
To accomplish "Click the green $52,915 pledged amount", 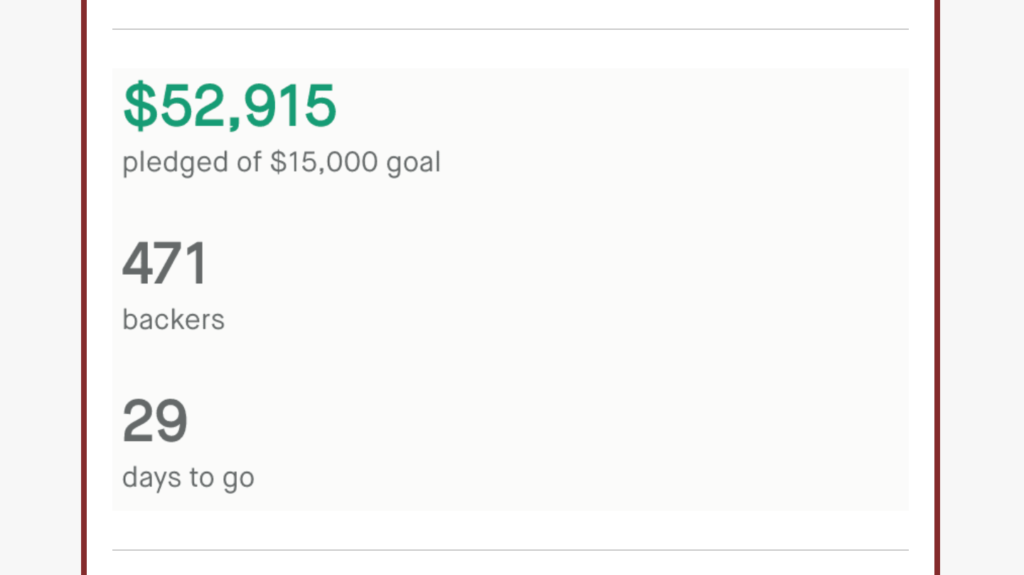I will (x=230, y=106).
